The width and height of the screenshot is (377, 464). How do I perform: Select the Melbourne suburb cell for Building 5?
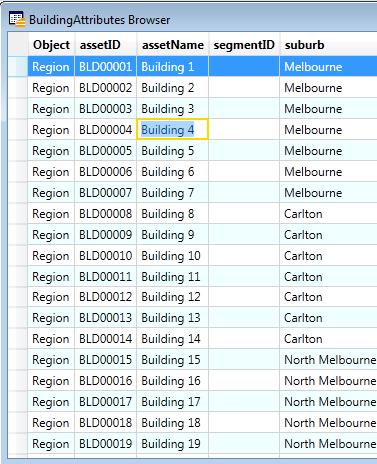point(329,151)
